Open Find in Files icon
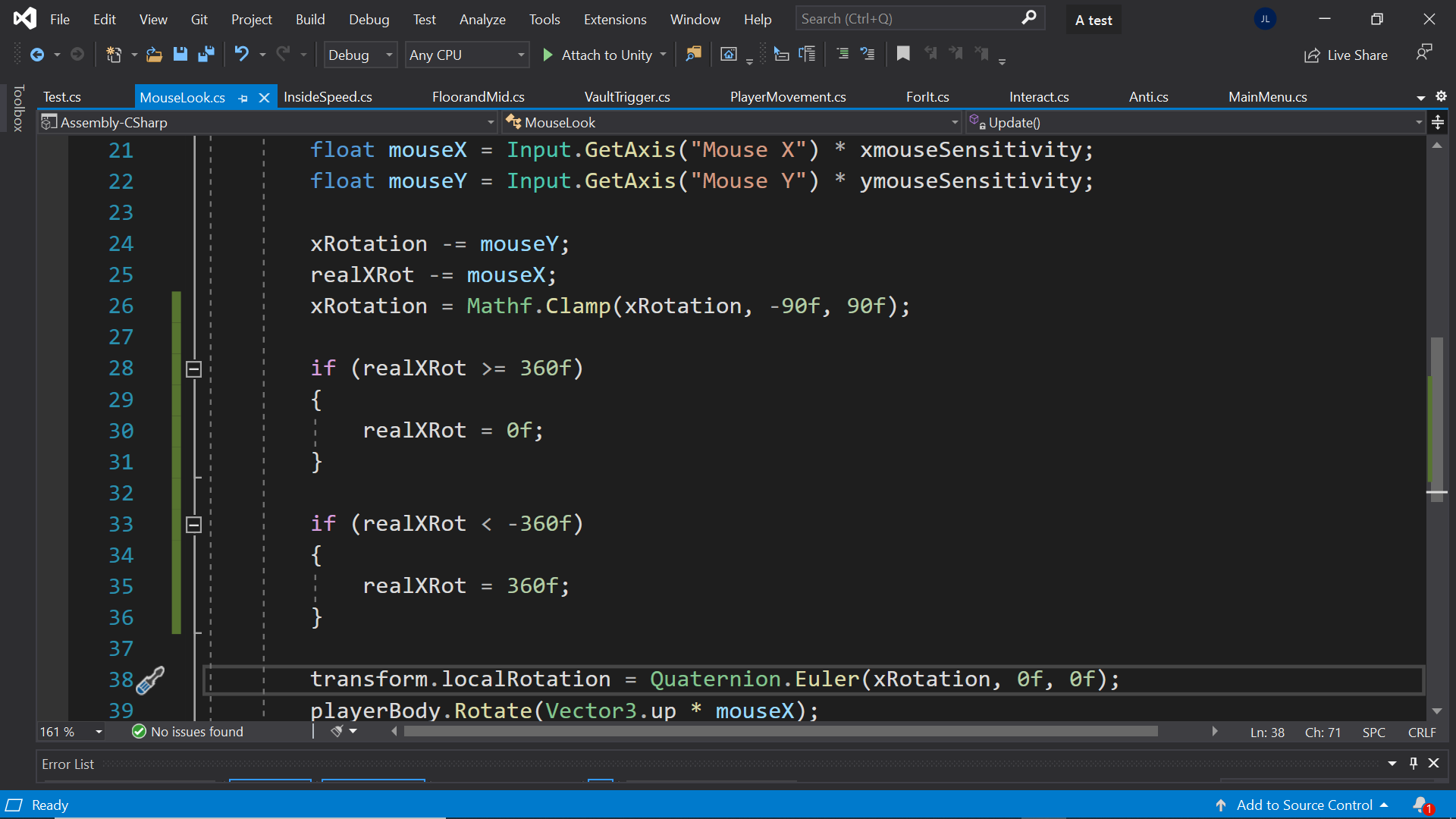Screen dimensions: 1456x819 693,55
